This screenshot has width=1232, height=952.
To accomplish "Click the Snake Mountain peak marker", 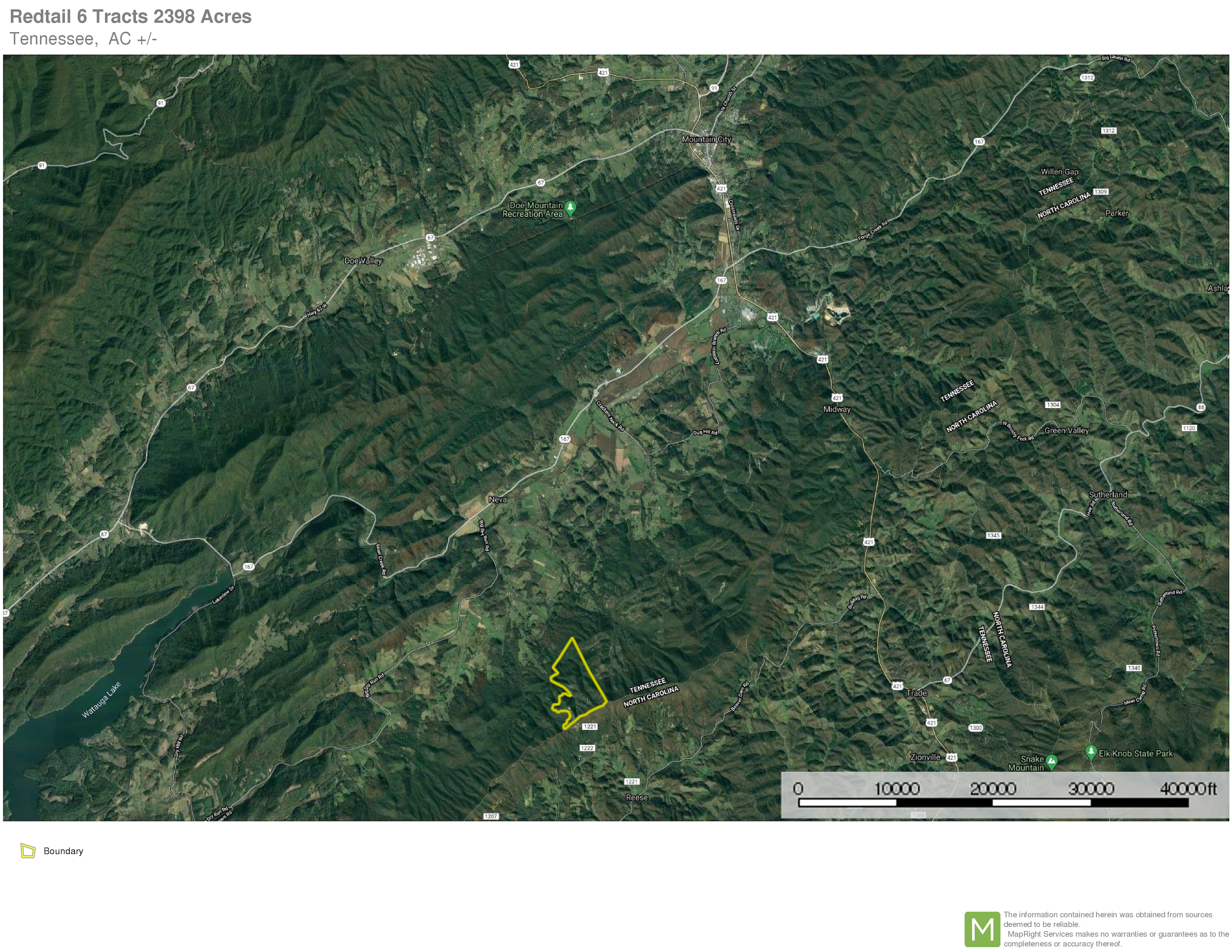I will [x=1052, y=762].
